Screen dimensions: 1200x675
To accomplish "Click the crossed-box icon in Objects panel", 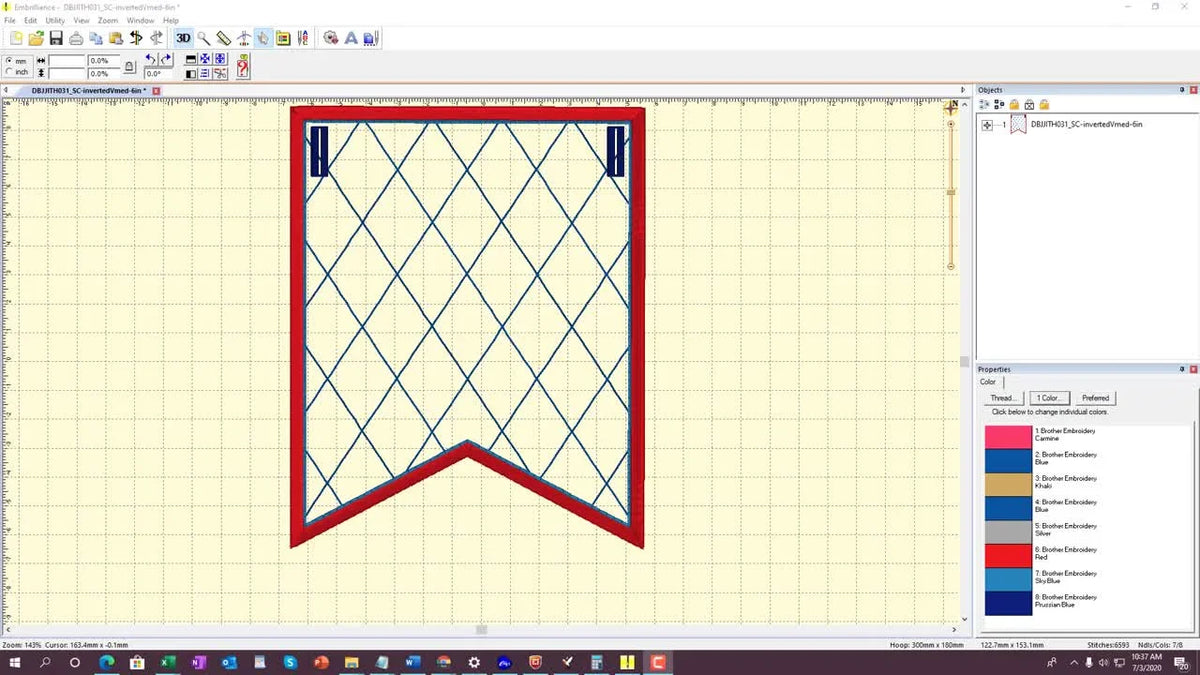I will [1029, 104].
